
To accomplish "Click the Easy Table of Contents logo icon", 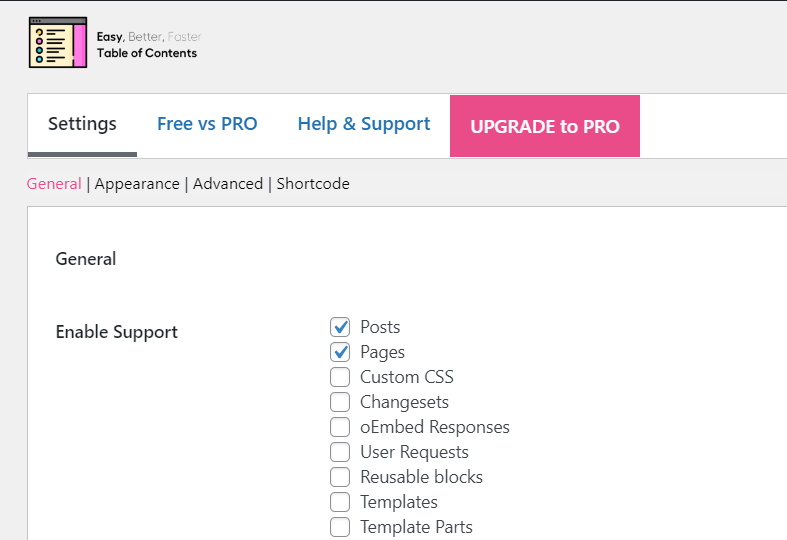I will click(x=58, y=42).
